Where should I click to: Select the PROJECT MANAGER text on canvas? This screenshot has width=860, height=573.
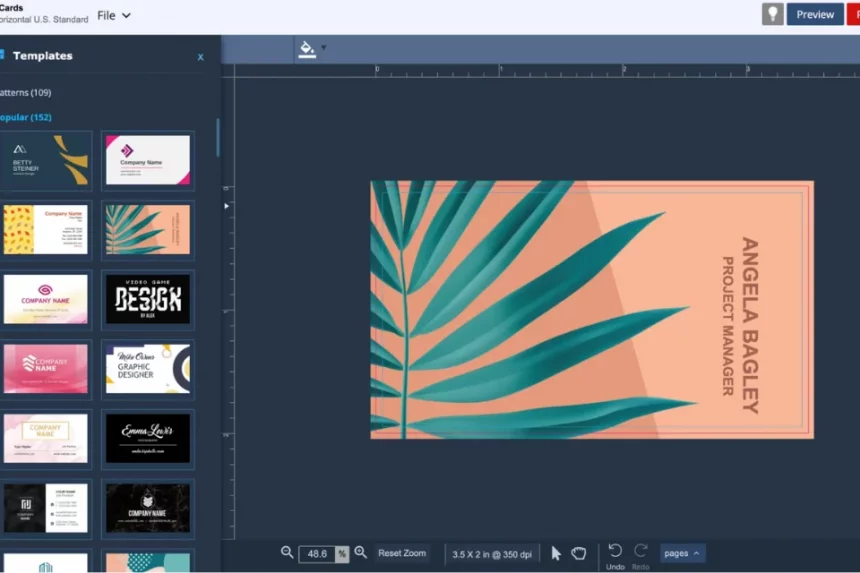point(727,326)
